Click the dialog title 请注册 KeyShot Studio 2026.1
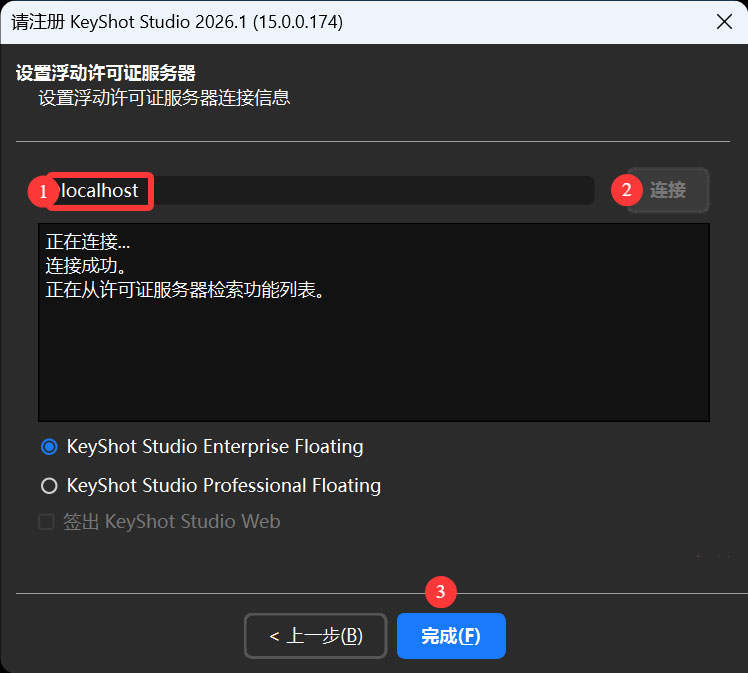 click(177, 22)
